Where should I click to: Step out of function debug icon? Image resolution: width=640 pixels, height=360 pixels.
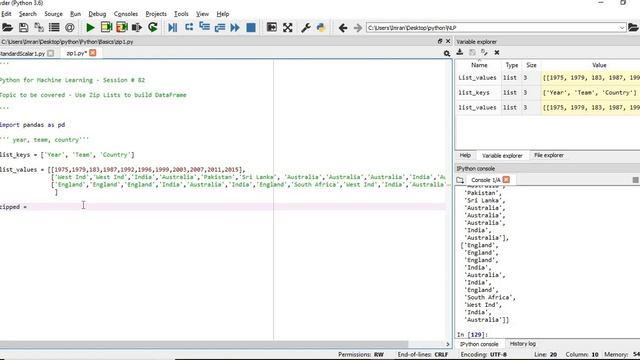tap(220, 28)
